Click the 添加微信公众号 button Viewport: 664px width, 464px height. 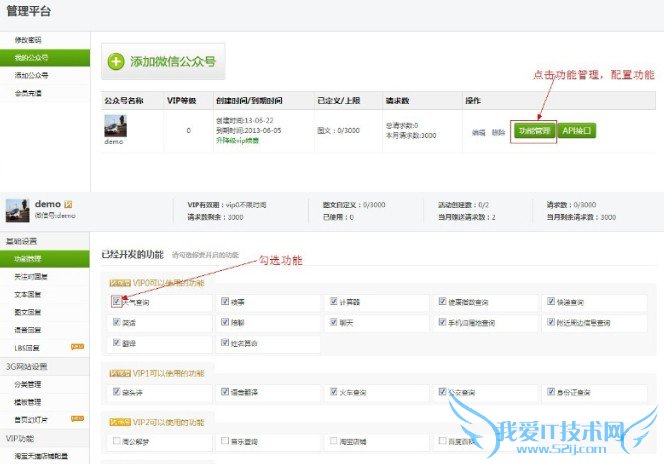tap(163, 61)
